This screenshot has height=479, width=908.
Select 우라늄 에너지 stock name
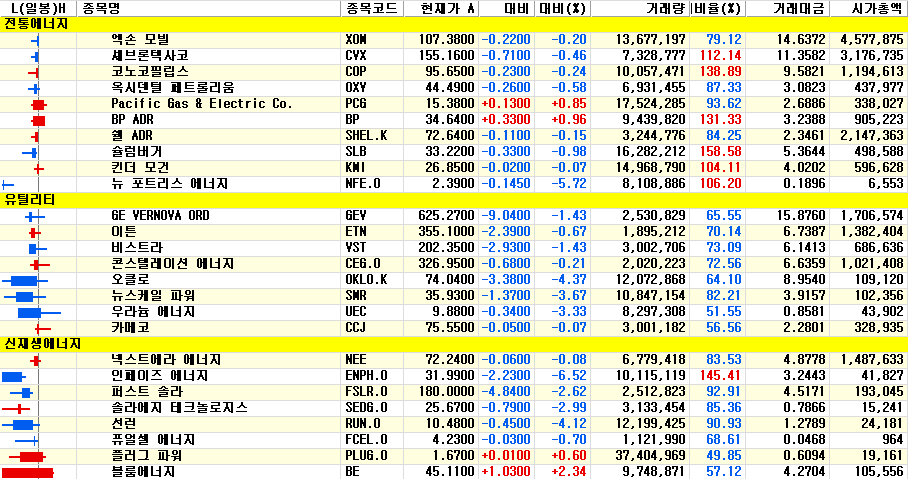(x=153, y=312)
